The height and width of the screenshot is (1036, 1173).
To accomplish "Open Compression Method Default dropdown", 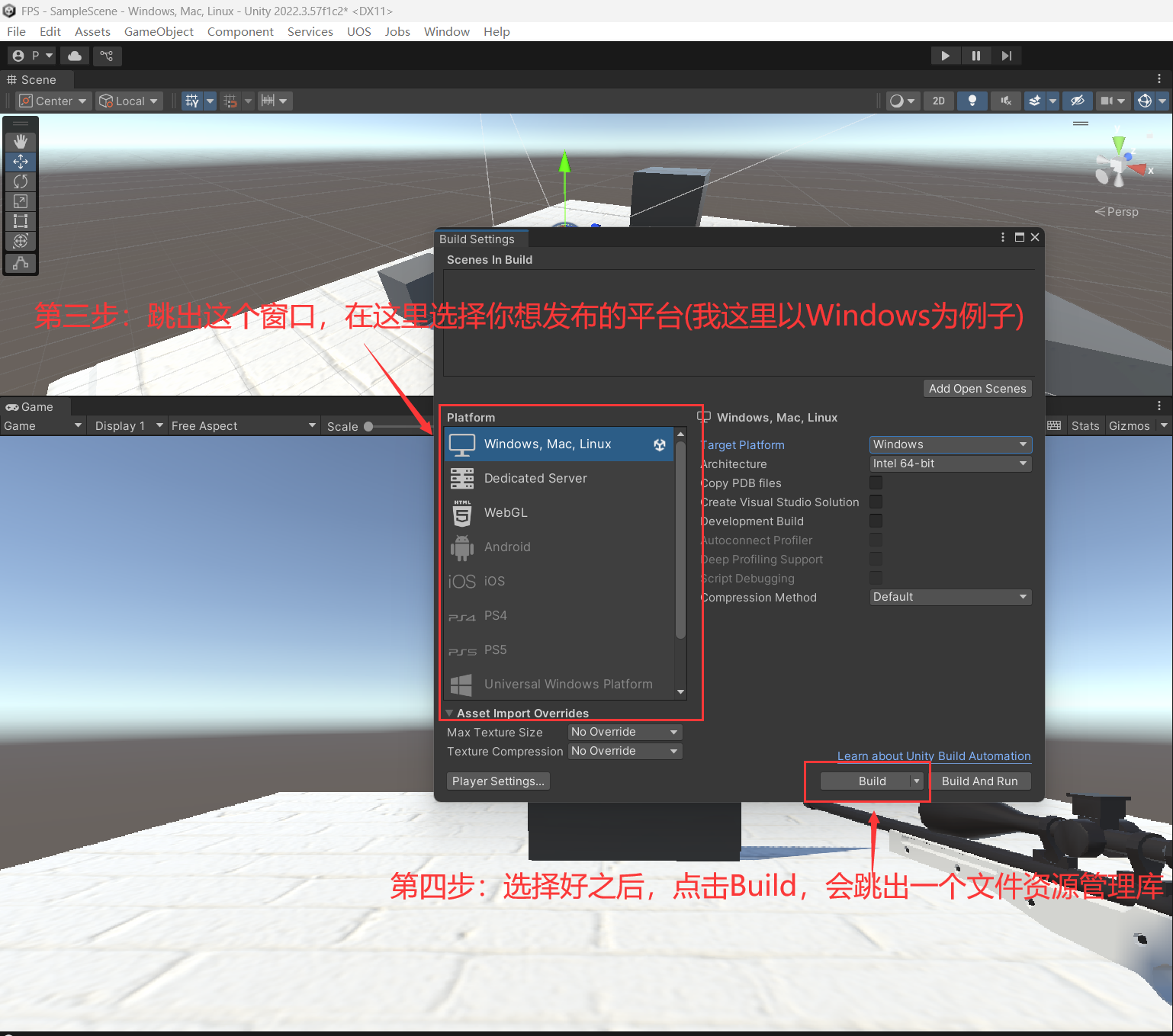I will [x=950, y=597].
